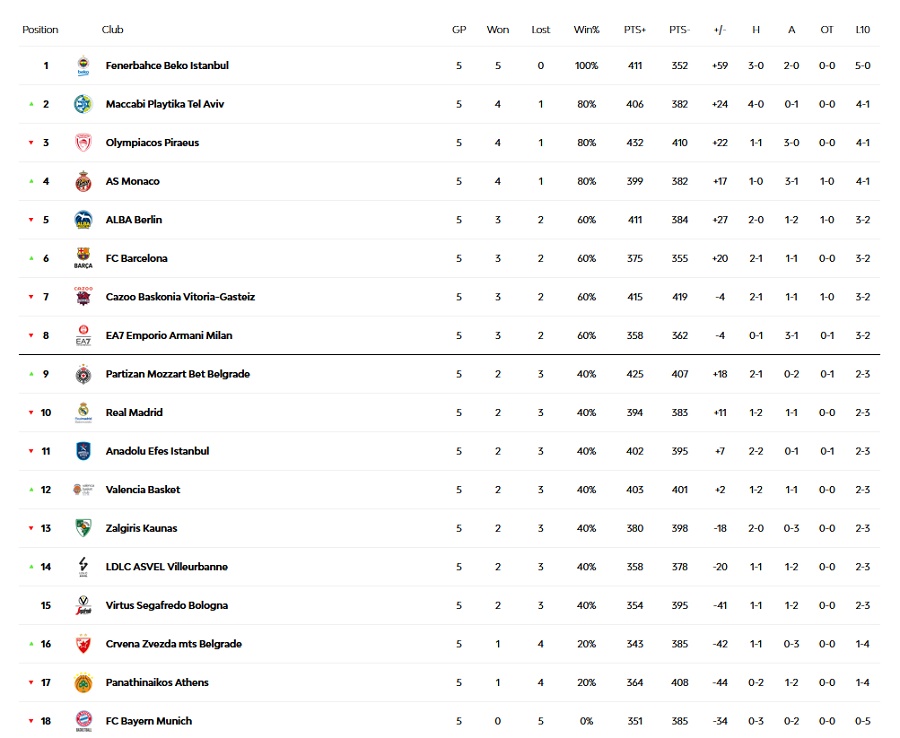This screenshot has height=738, width=900.
Task: Click the Position column header
Action: click(x=40, y=29)
